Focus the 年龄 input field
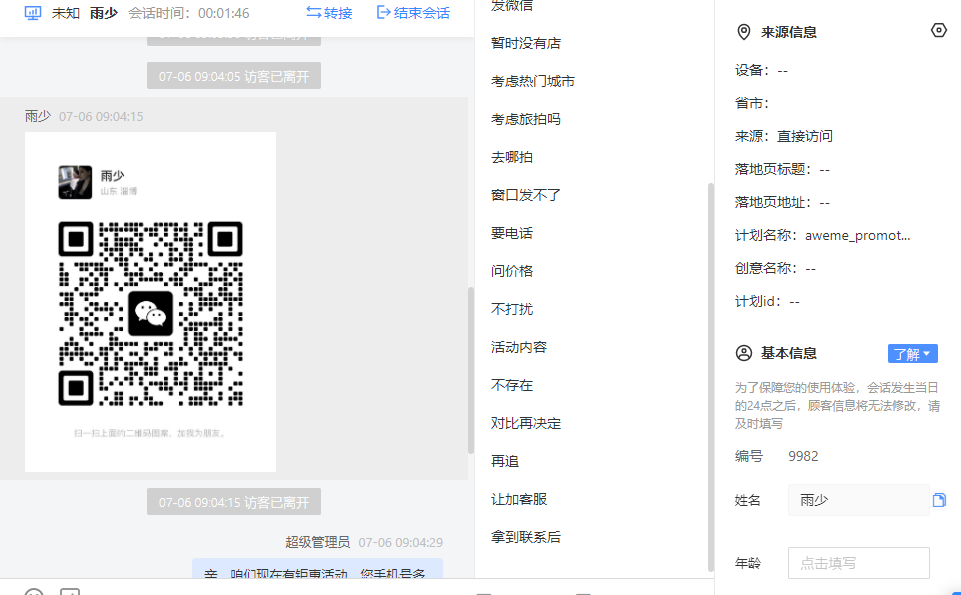961x595 pixels. point(859,563)
